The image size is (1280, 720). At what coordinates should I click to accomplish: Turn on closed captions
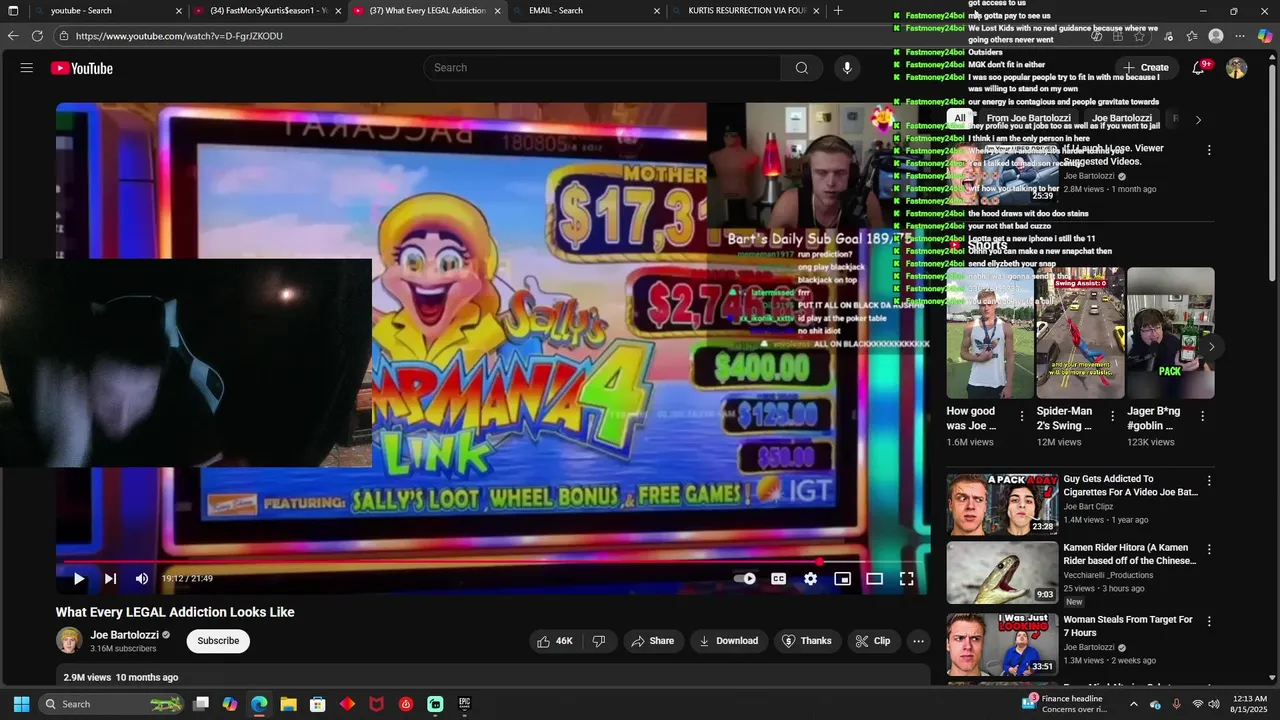[778, 578]
